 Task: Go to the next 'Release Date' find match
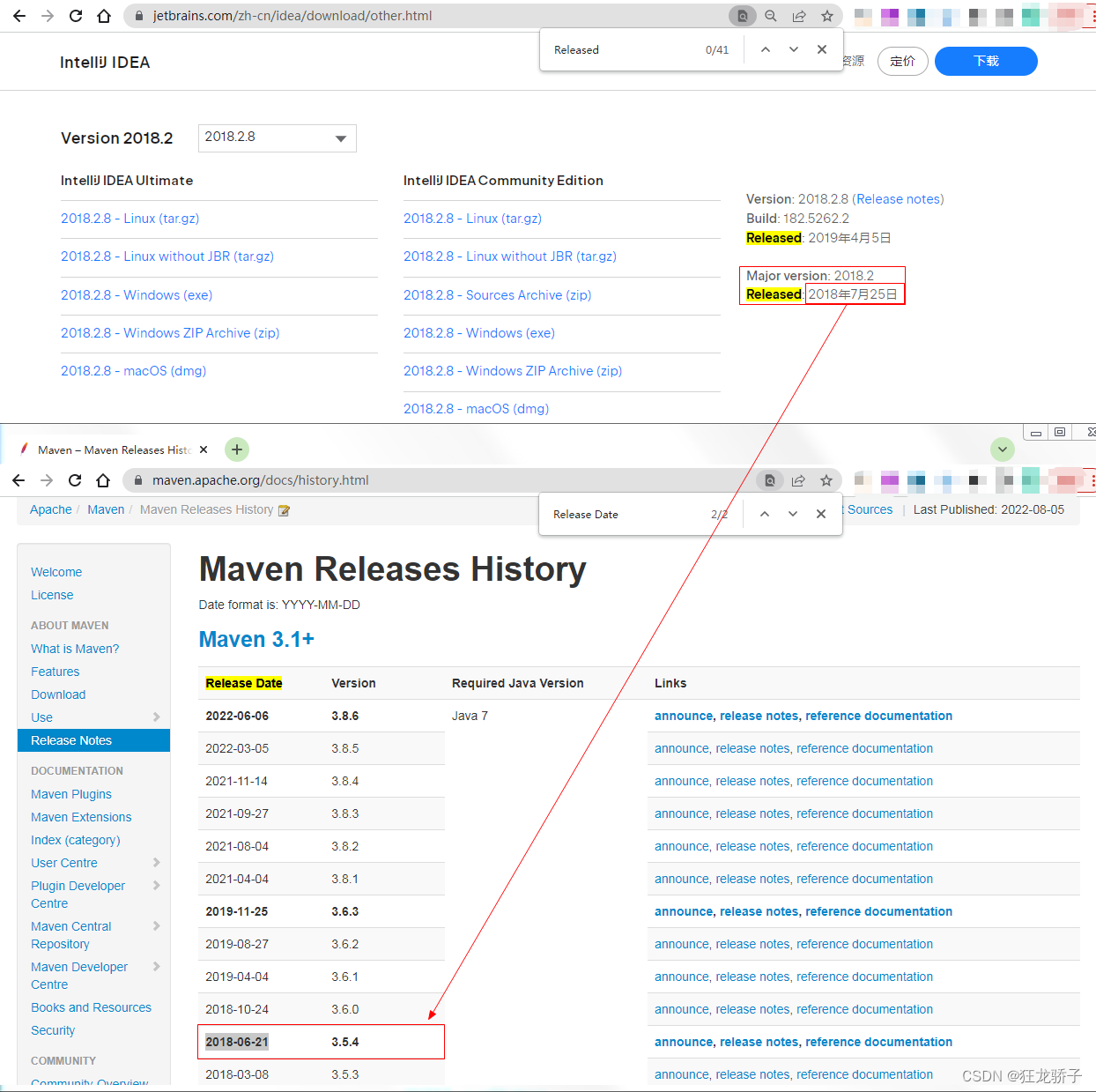tap(793, 514)
